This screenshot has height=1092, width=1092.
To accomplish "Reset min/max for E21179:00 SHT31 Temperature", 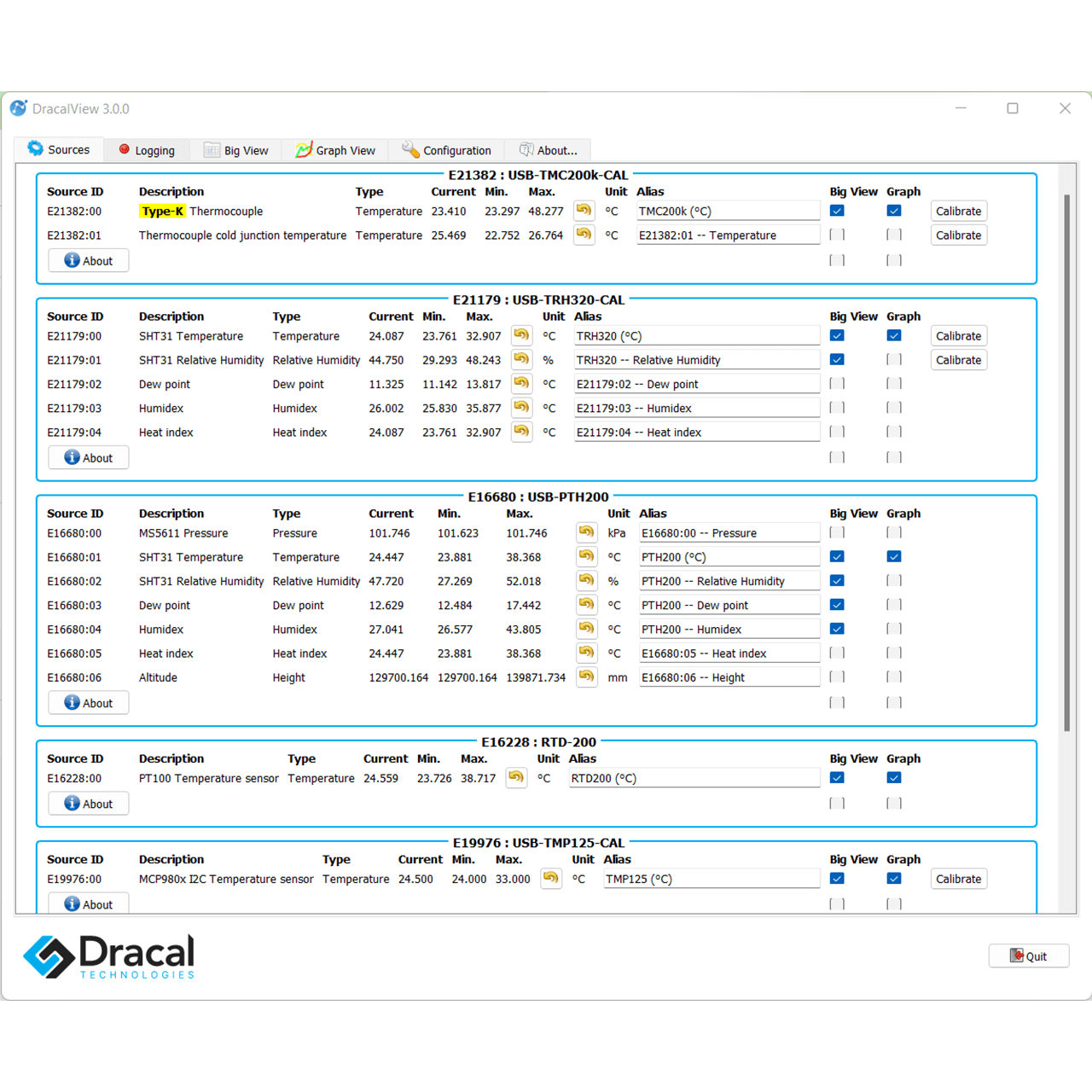I will pos(521,335).
